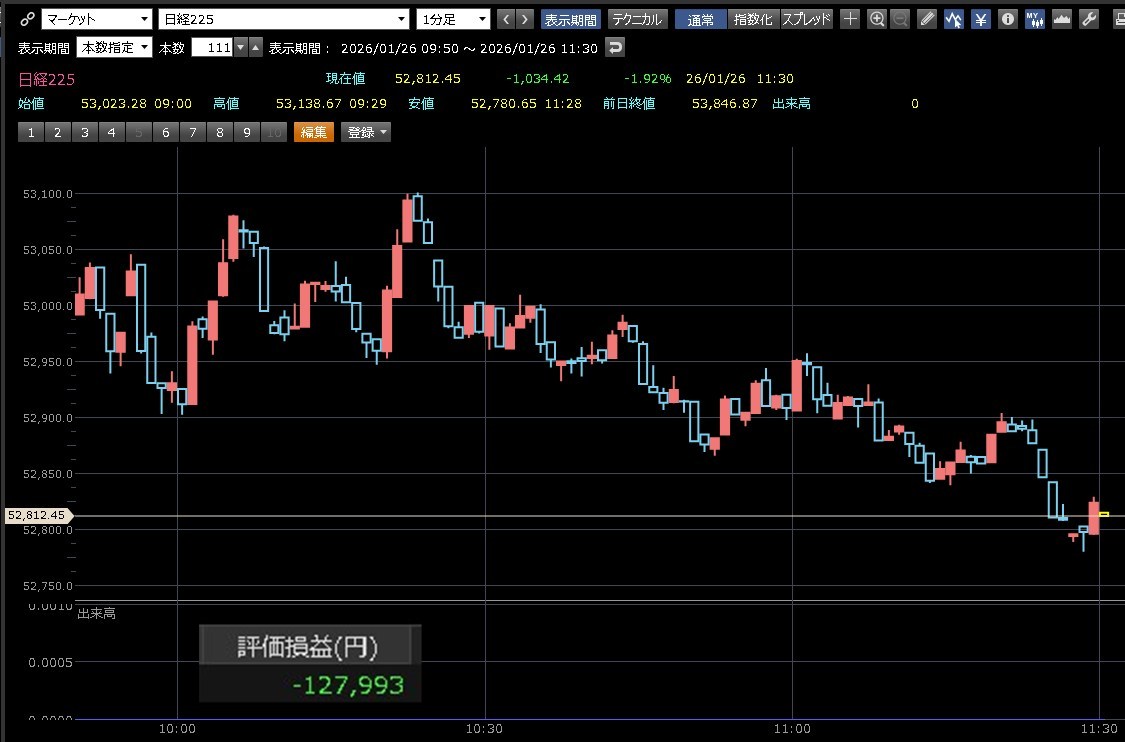Image resolution: width=1125 pixels, height=742 pixels.
Task: Open chart settings with wrench icon
Action: coord(1090,19)
